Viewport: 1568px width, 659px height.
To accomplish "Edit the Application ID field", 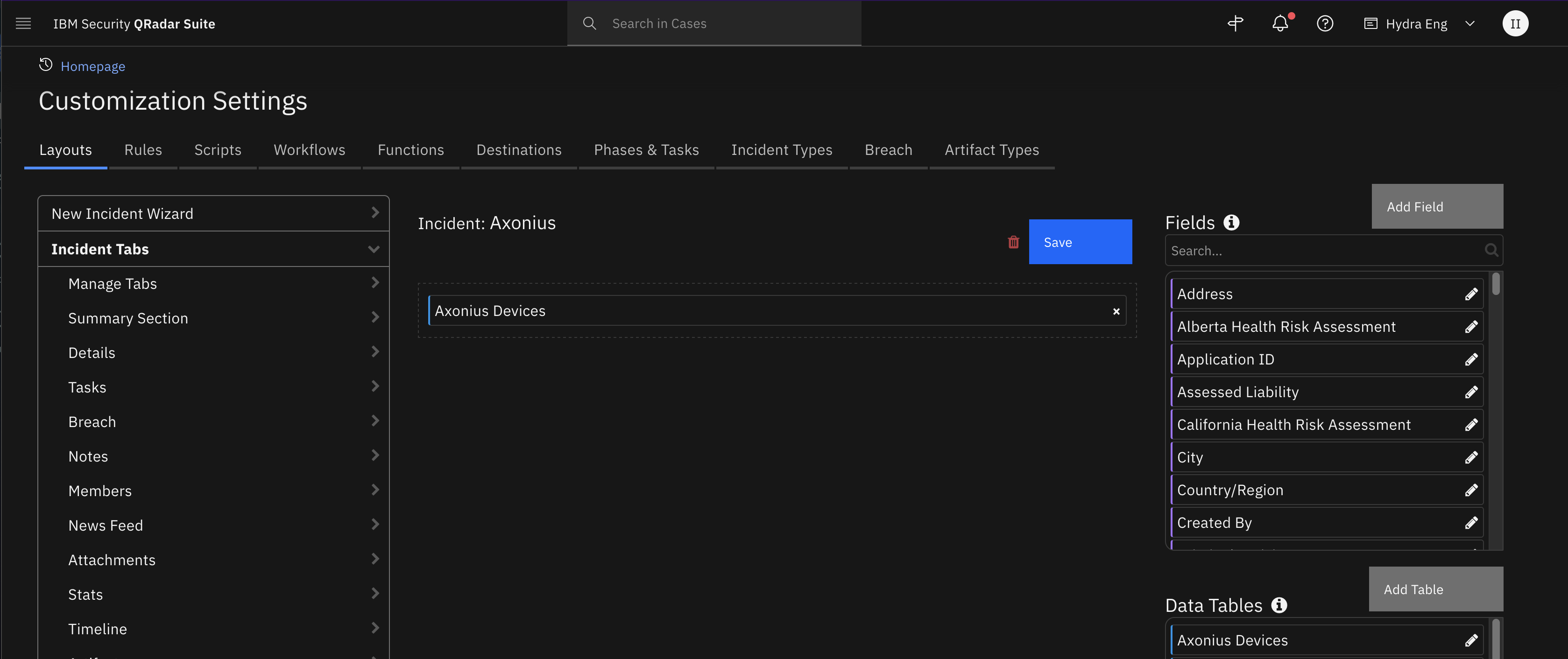I will click(1471, 360).
